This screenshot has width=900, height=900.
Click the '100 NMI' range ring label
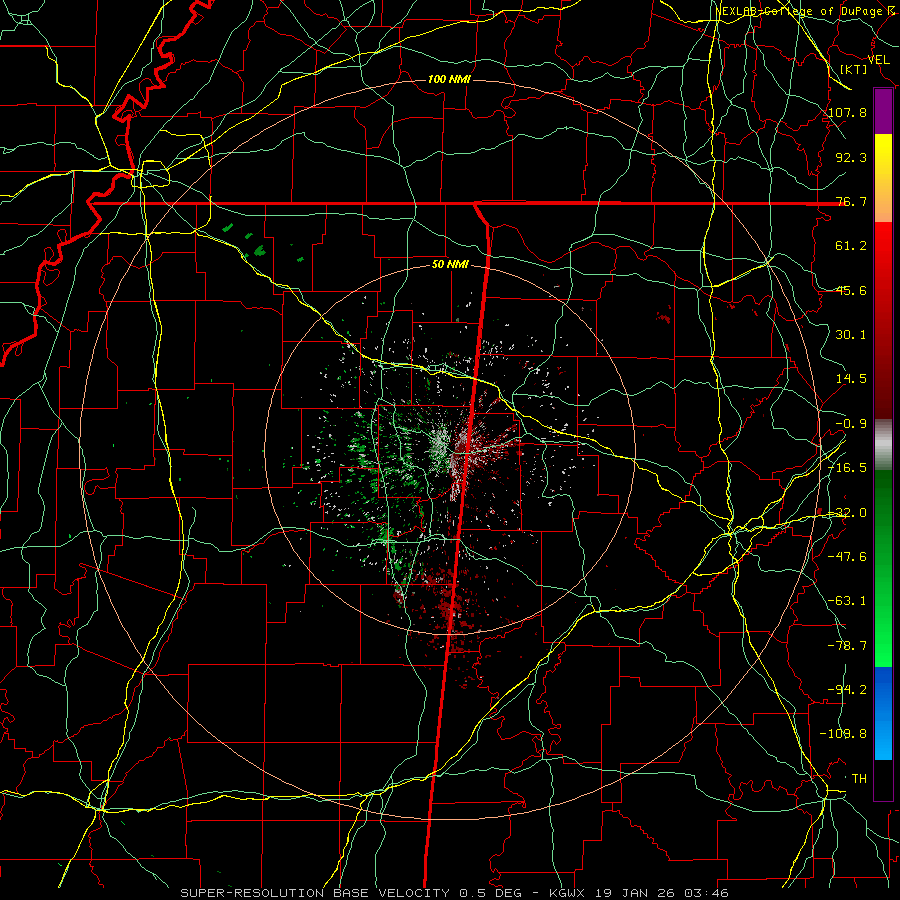[449, 79]
